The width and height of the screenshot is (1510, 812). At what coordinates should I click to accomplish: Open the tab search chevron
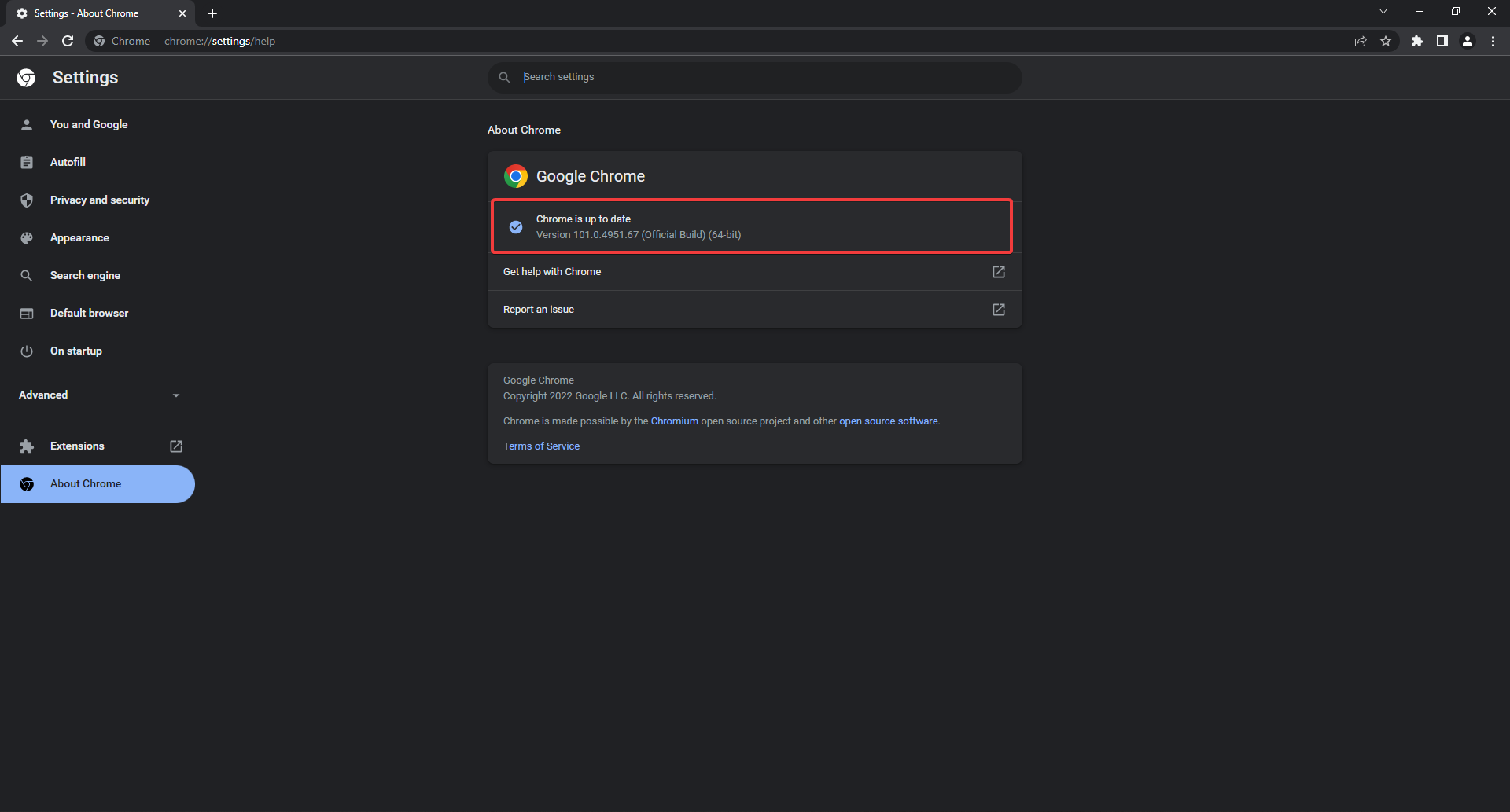[1383, 12]
